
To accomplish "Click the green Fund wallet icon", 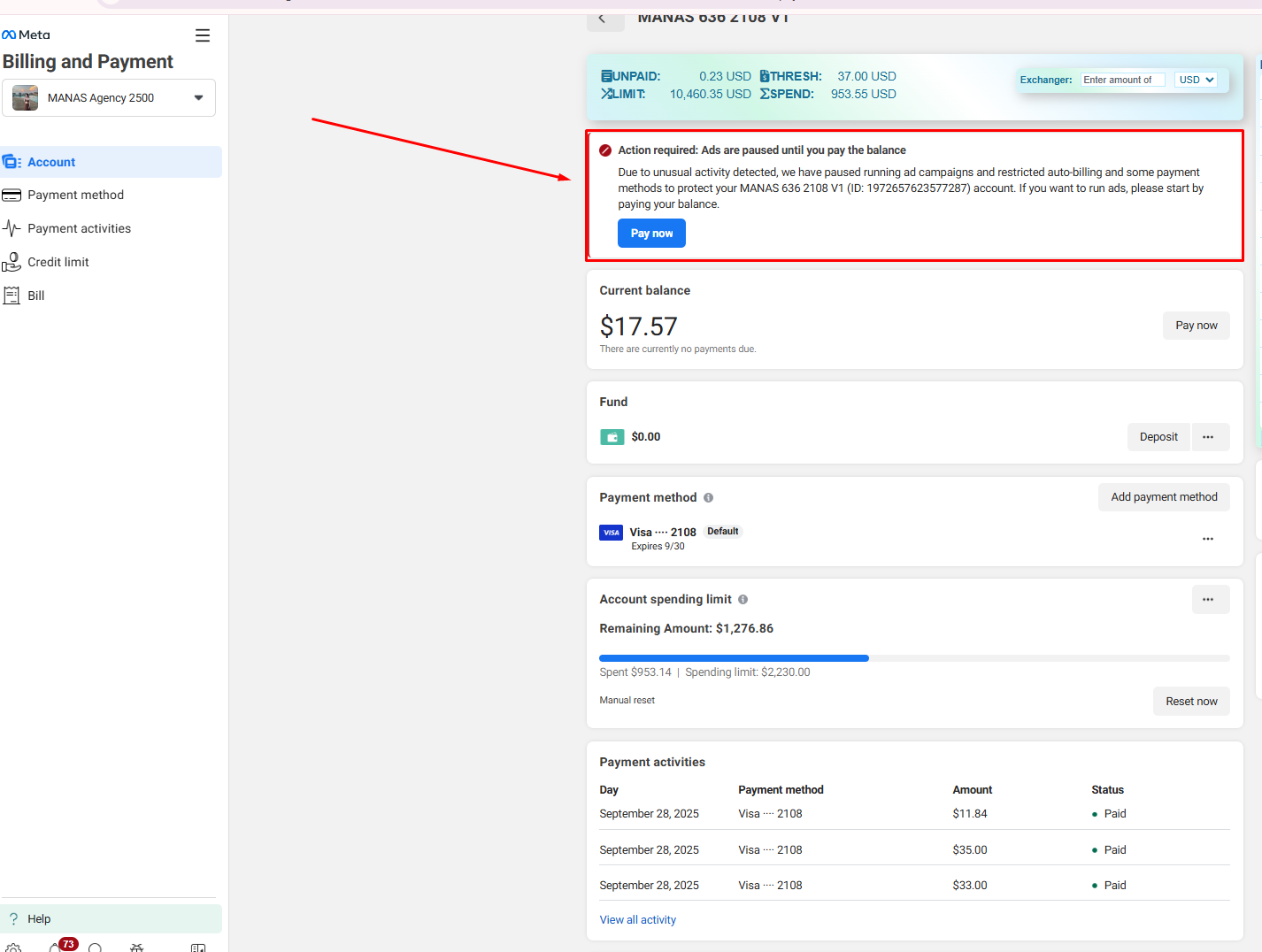I will coord(612,437).
